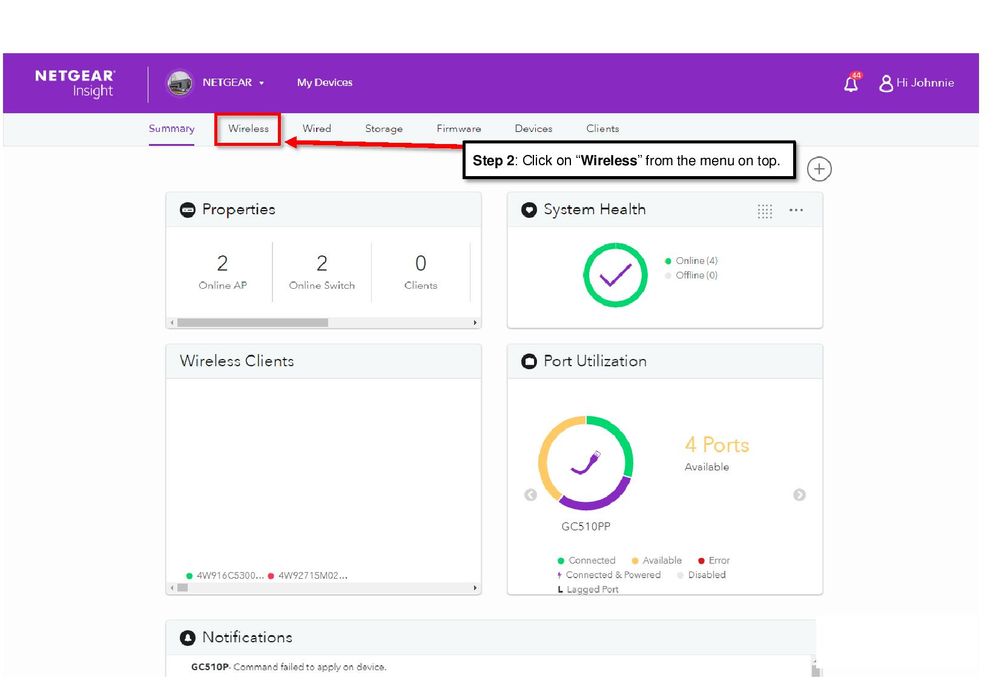Click the Available legend entry
Viewport: 999px width, 681px height.
click(656, 561)
